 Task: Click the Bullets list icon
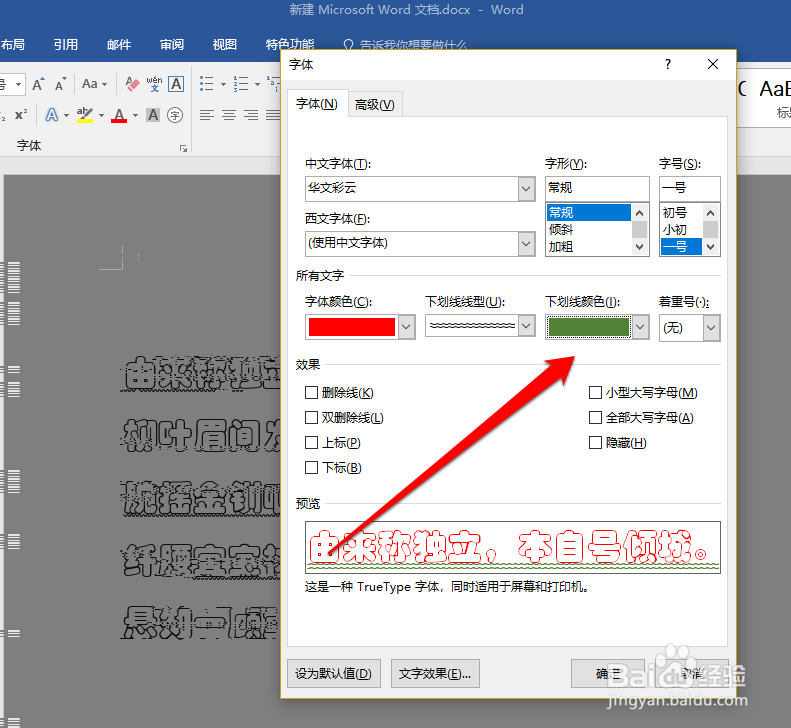(x=207, y=84)
